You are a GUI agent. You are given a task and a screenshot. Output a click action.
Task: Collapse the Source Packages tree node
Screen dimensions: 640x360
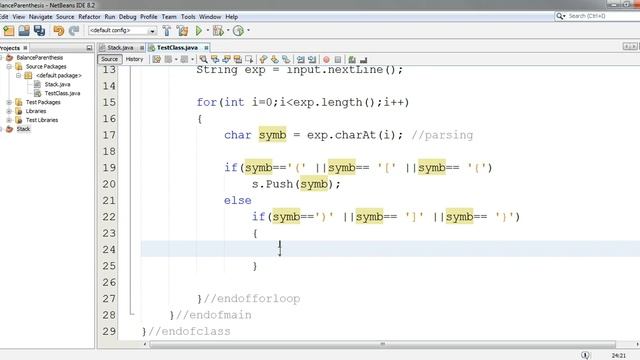pos(9,67)
